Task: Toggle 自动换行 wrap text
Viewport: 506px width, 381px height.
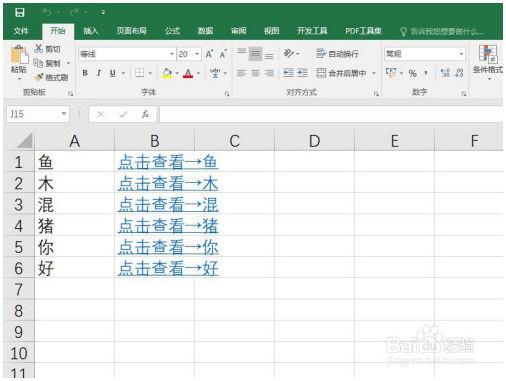Action: click(337, 53)
